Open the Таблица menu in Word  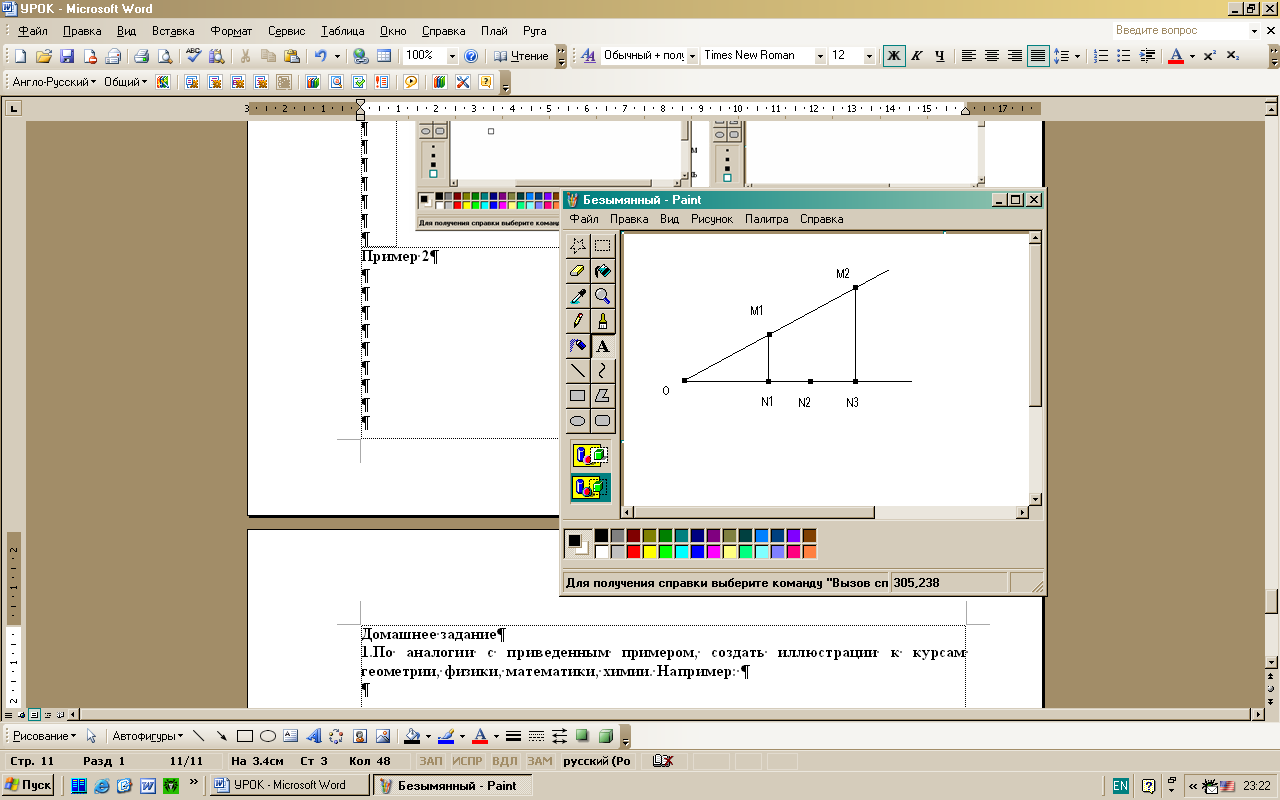(342, 31)
